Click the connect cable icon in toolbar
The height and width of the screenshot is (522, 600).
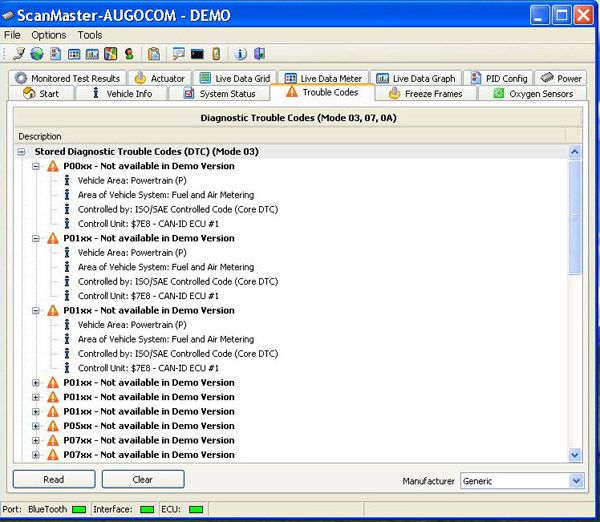[x=20, y=54]
